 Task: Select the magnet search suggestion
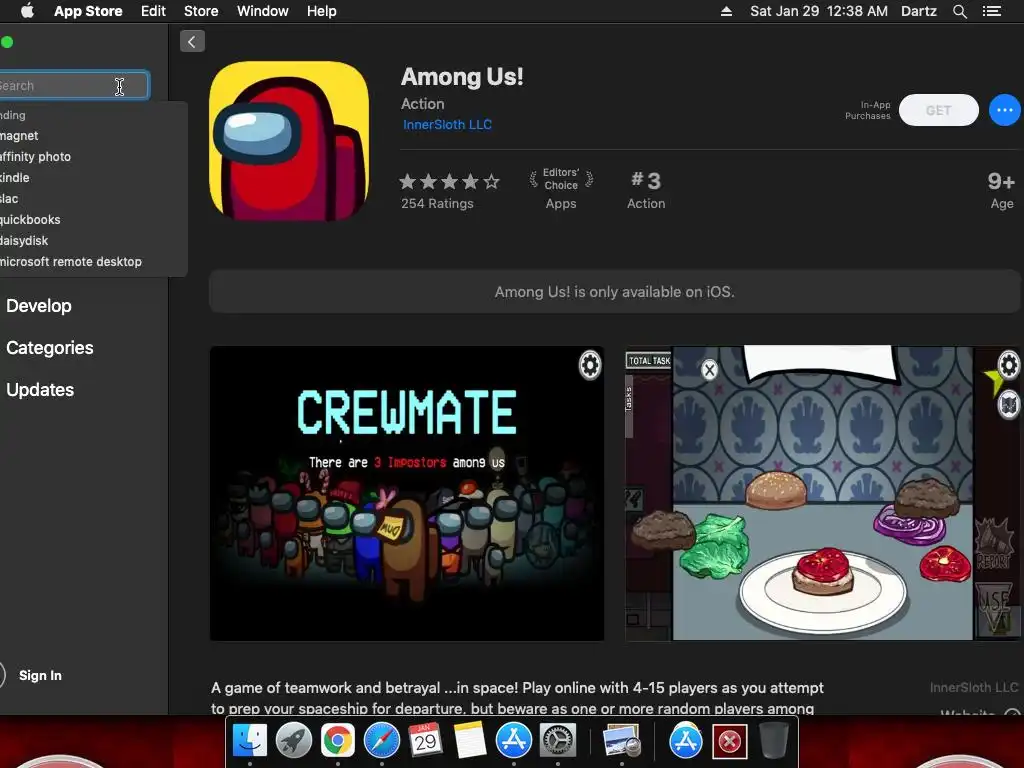coord(20,136)
